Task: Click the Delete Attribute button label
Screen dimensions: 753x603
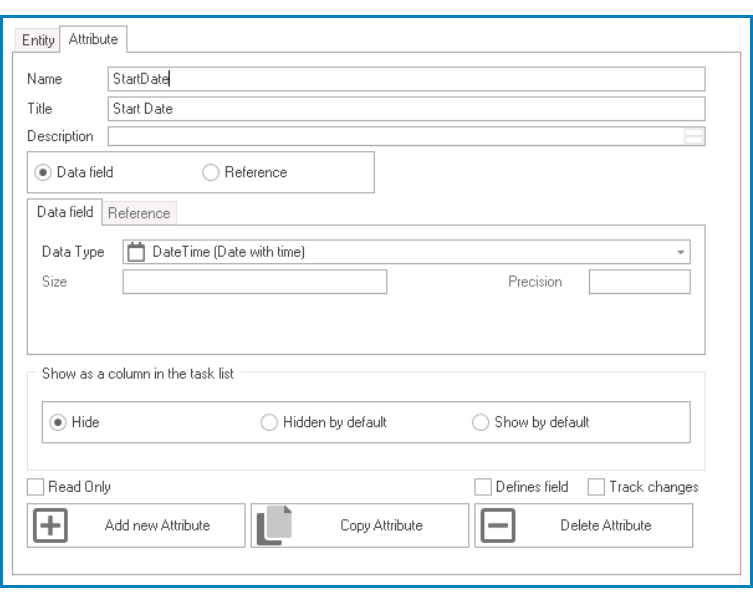Action: click(606, 525)
